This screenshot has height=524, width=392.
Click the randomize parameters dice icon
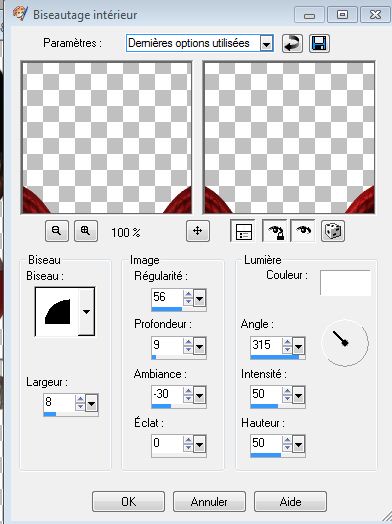[x=333, y=231]
